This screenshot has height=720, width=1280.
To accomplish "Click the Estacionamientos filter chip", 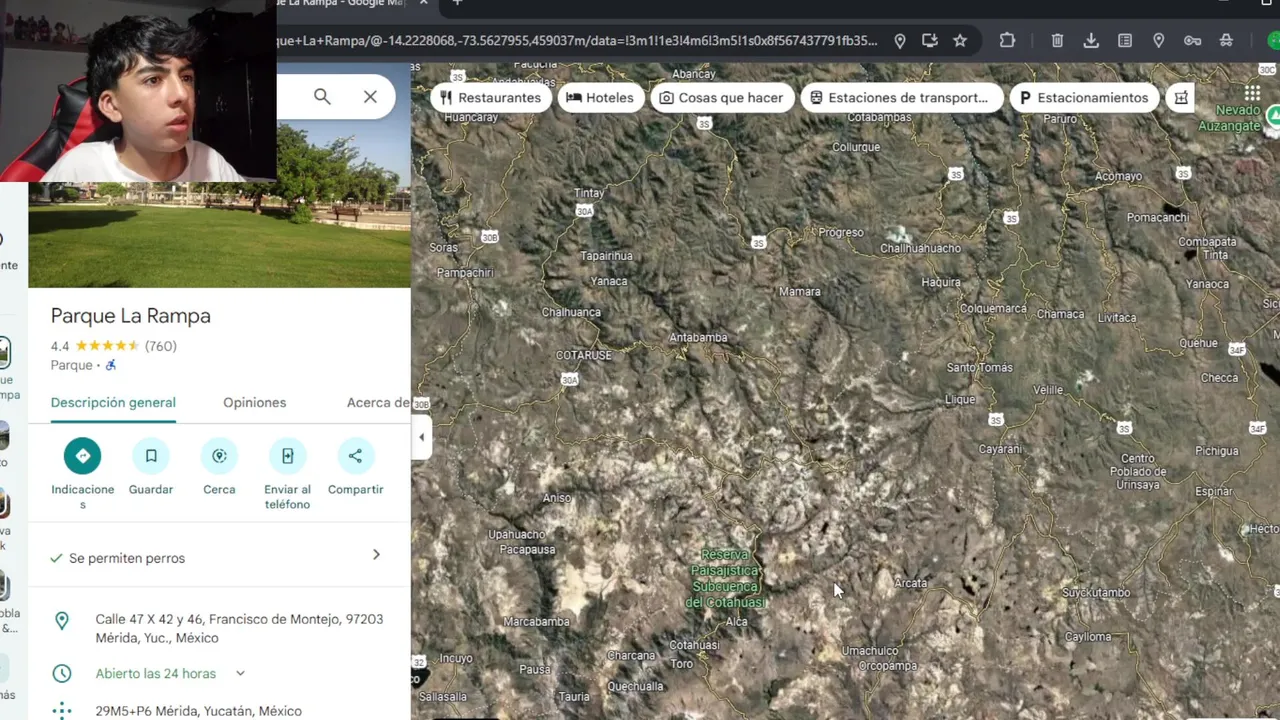I will [x=1083, y=97].
